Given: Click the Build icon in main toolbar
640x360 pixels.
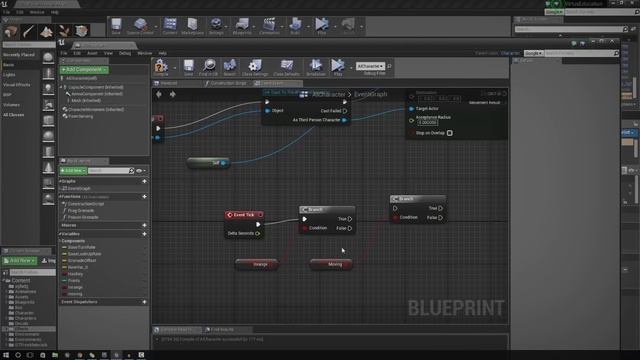Looking at the screenshot, I should point(295,24).
